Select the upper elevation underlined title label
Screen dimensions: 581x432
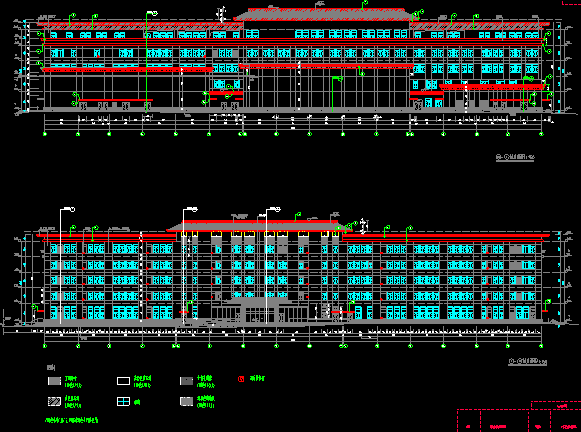coord(515,157)
